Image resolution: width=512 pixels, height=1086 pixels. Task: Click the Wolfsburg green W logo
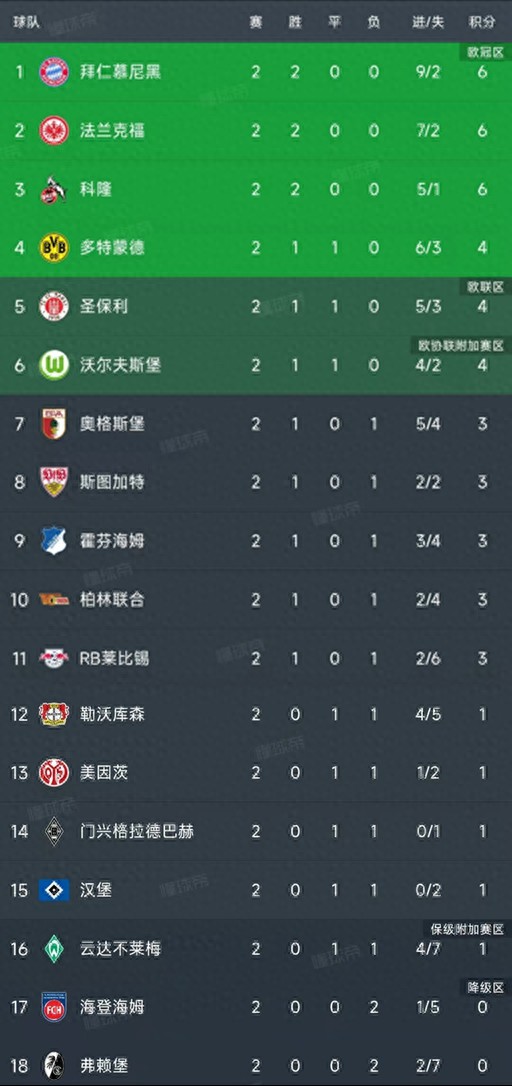coord(53,365)
